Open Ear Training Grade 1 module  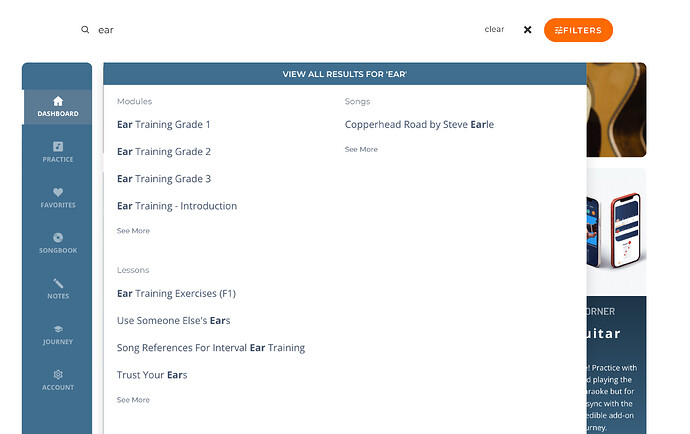164,125
